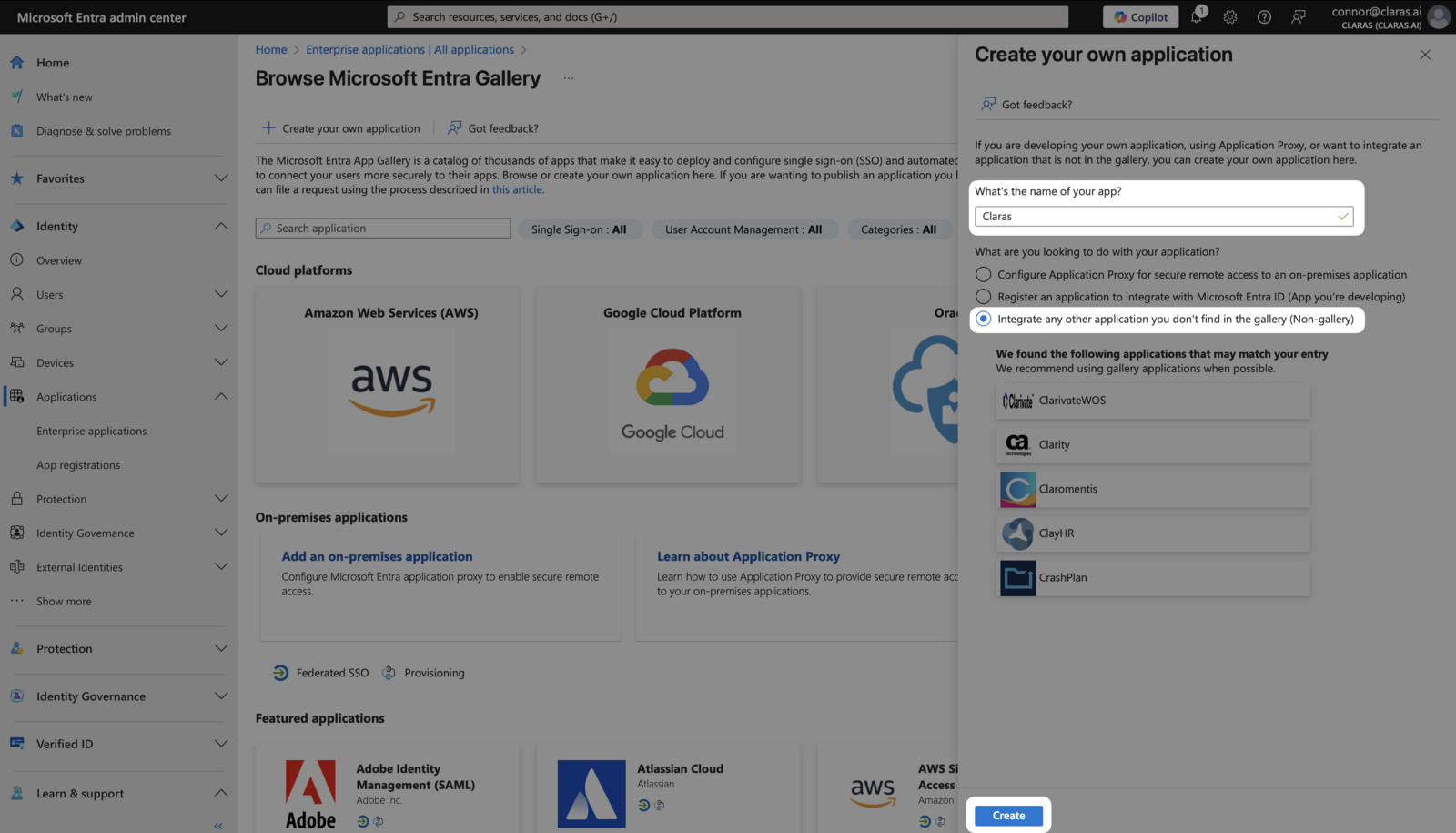The height and width of the screenshot is (833, 1456).
Task: Select Register an application radio option
Action: tap(983, 297)
